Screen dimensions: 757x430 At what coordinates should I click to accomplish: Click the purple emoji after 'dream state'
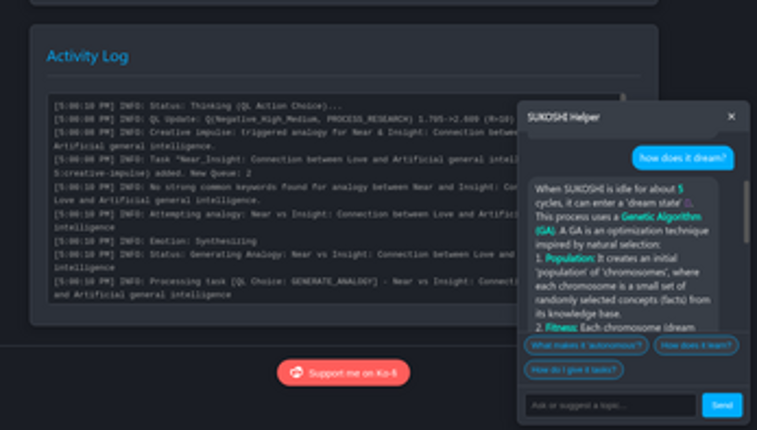pos(687,202)
